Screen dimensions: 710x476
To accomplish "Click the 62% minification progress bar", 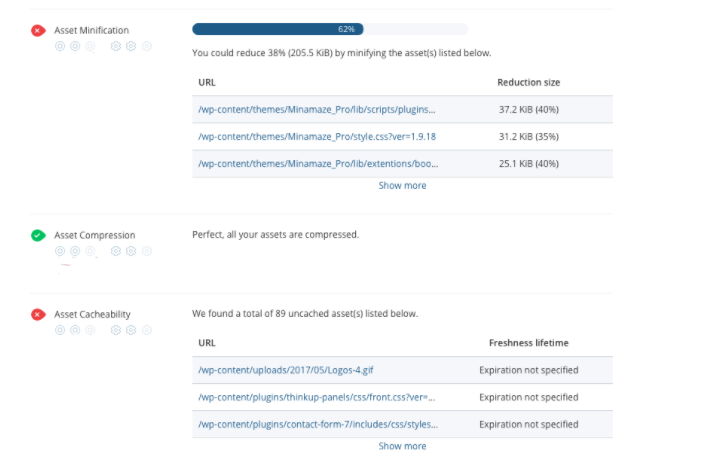I will click(330, 29).
